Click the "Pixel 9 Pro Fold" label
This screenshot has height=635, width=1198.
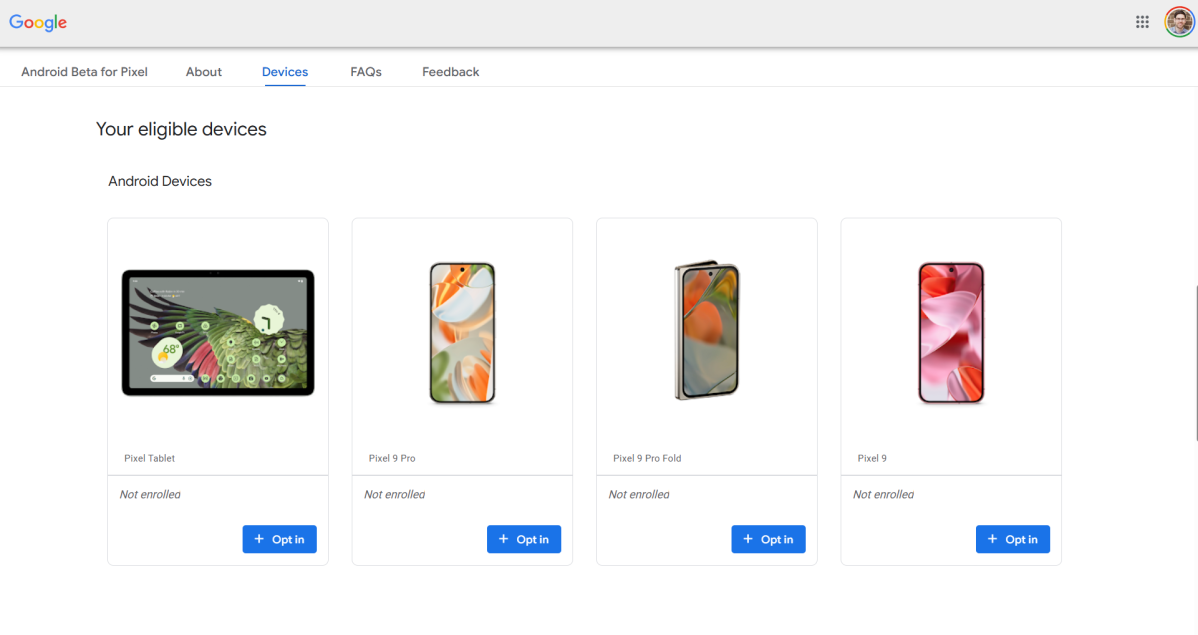647,458
